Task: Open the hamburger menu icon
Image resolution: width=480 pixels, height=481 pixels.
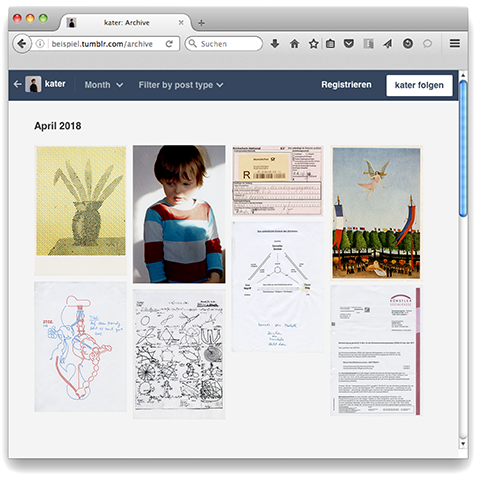Action: pos(455,43)
